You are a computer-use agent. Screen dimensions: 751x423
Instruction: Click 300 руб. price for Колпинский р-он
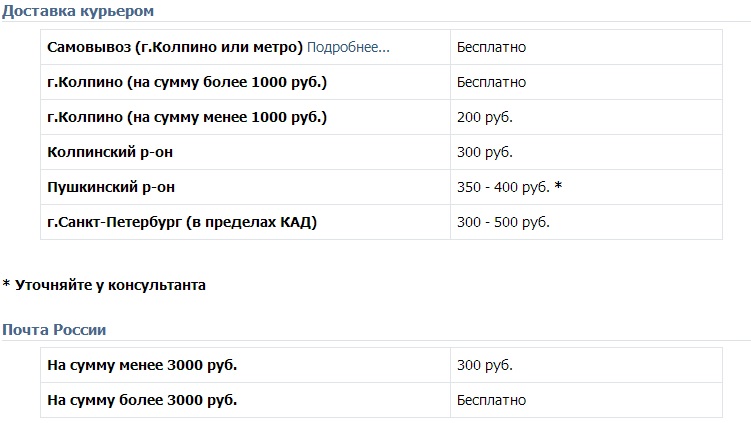point(484,152)
